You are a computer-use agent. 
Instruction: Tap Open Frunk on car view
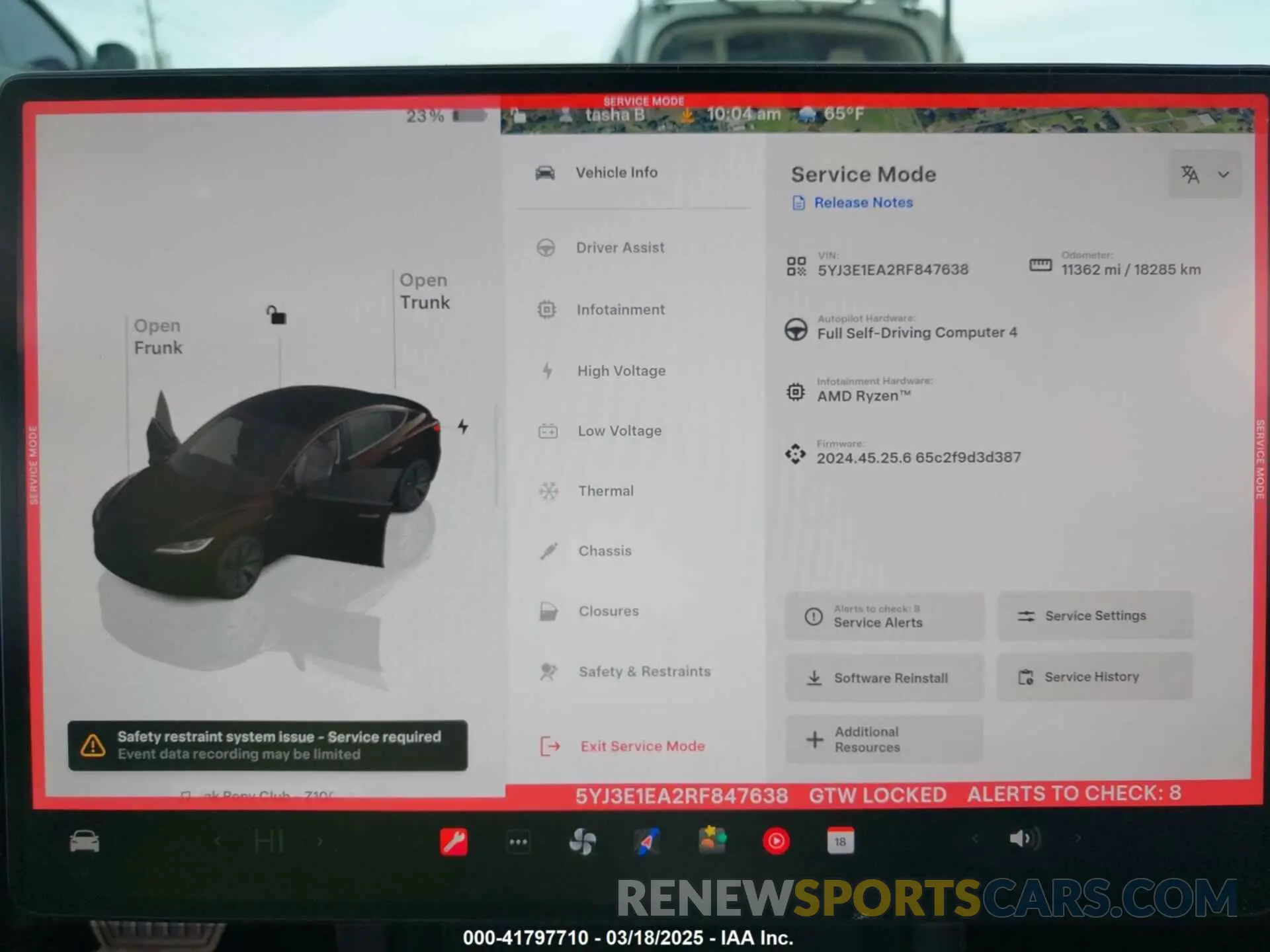click(157, 337)
